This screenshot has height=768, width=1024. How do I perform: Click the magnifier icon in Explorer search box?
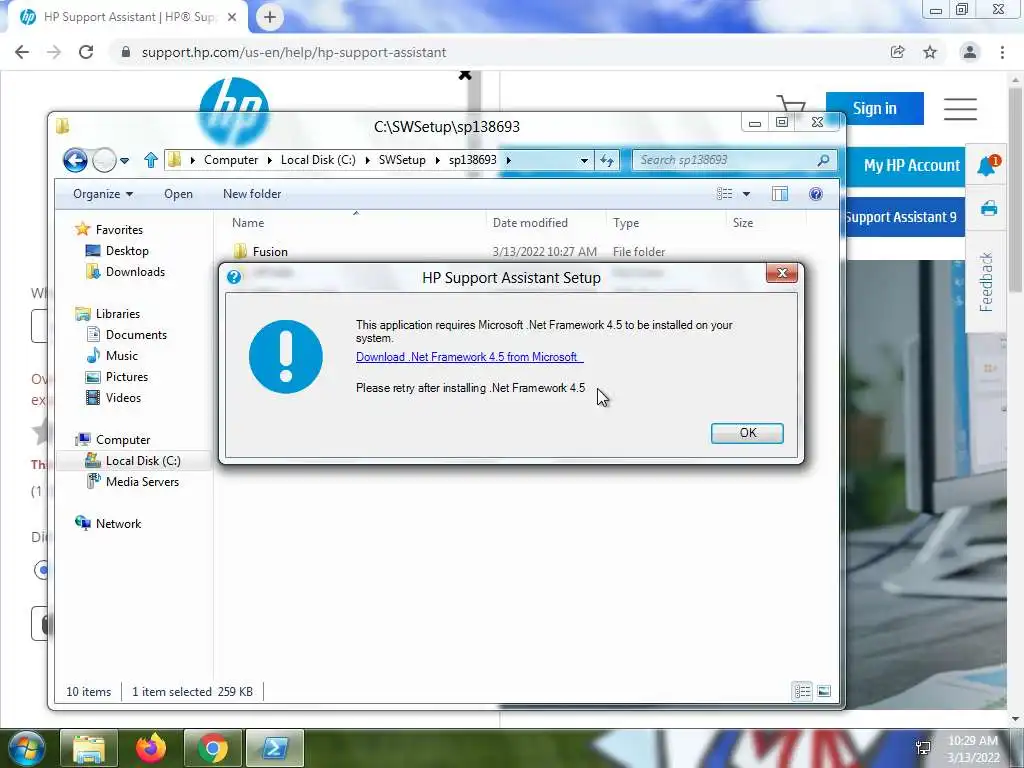tap(824, 160)
